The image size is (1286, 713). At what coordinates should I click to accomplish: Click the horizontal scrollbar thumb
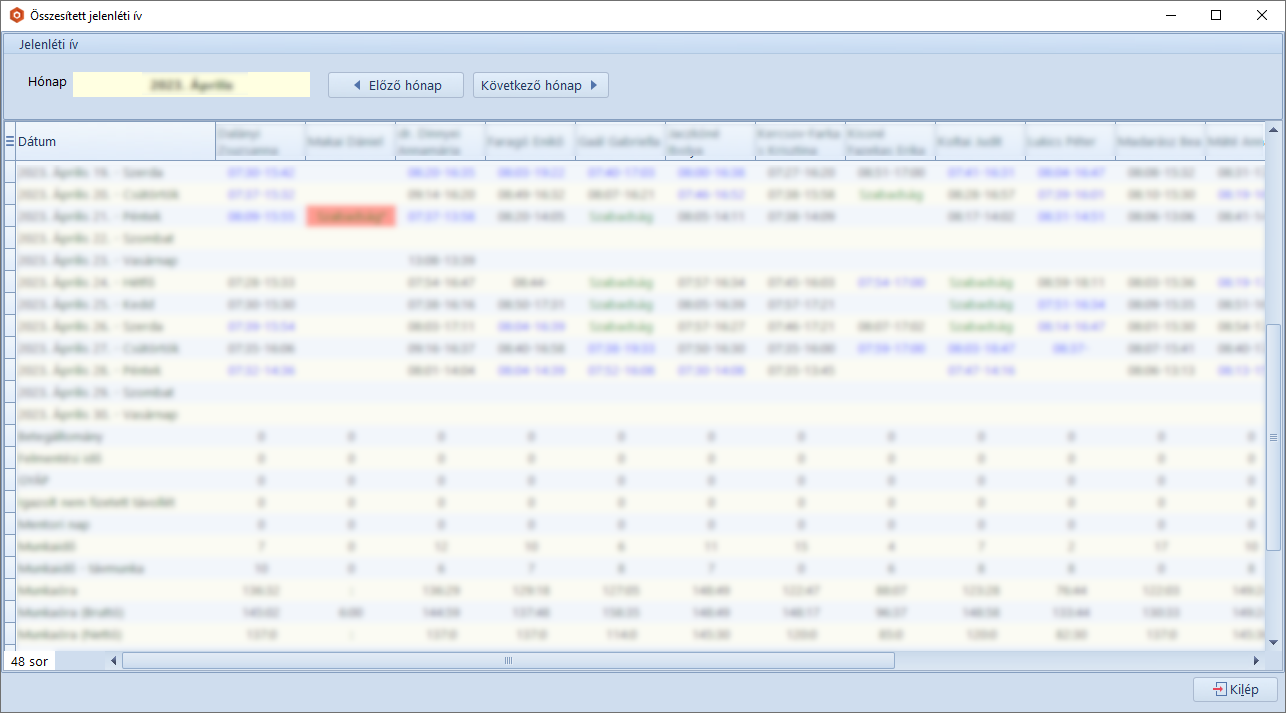[508, 660]
